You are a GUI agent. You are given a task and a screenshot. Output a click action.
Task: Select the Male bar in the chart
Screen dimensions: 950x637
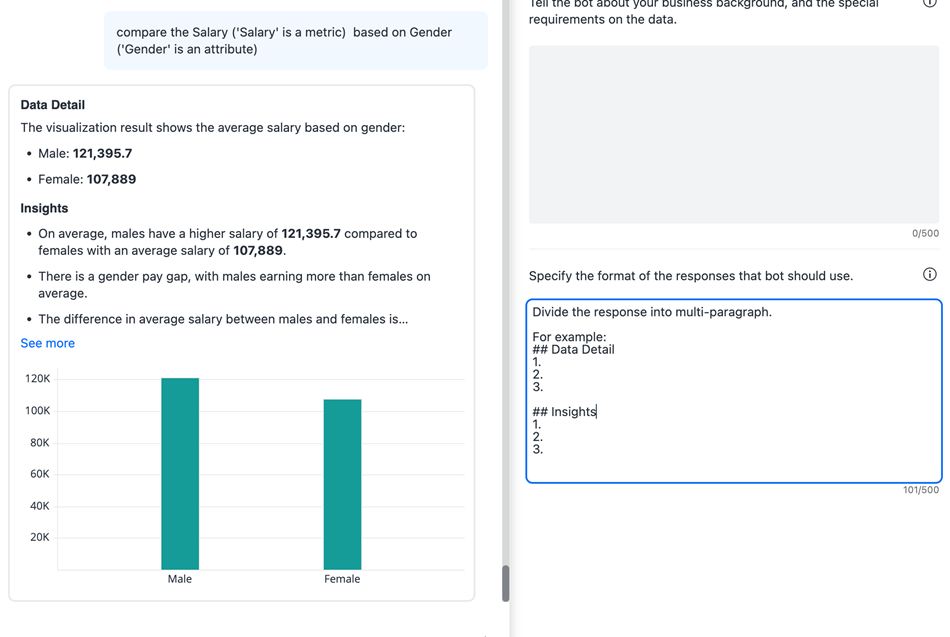click(180, 473)
